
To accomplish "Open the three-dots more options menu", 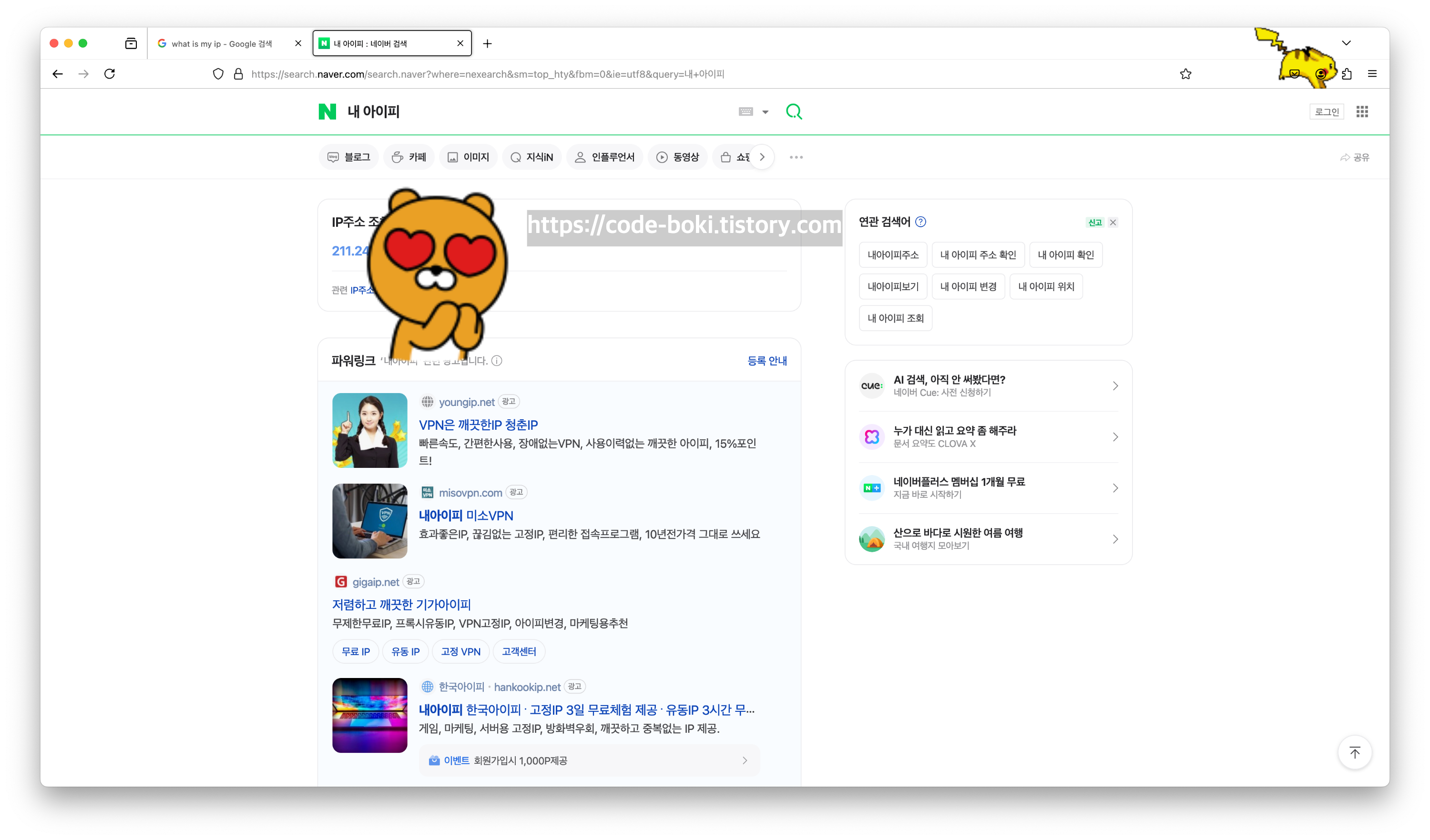I will (796, 157).
